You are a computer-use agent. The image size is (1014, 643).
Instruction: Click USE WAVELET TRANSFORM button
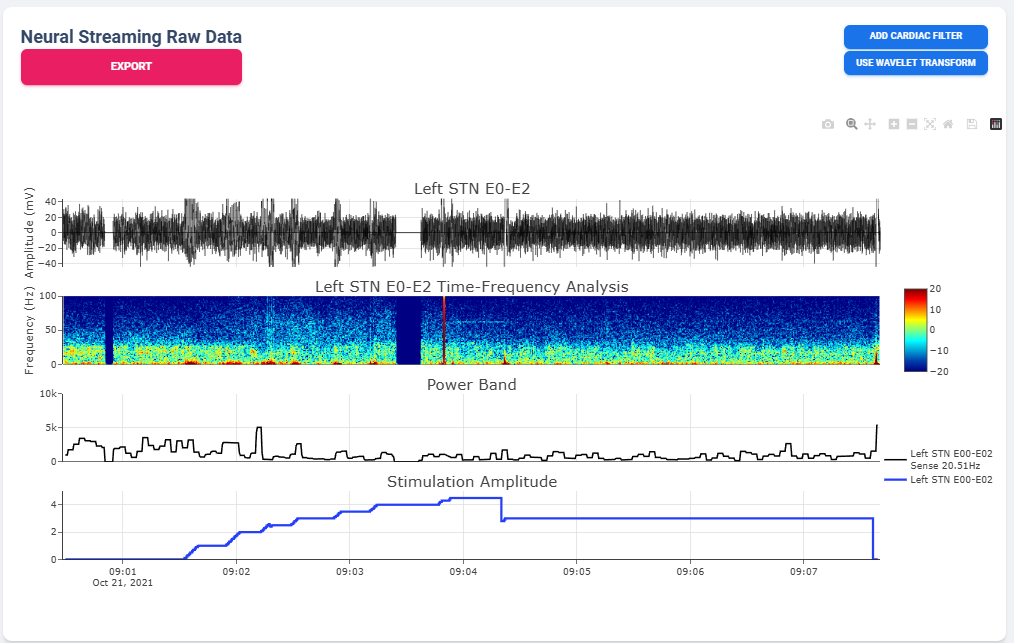915,63
